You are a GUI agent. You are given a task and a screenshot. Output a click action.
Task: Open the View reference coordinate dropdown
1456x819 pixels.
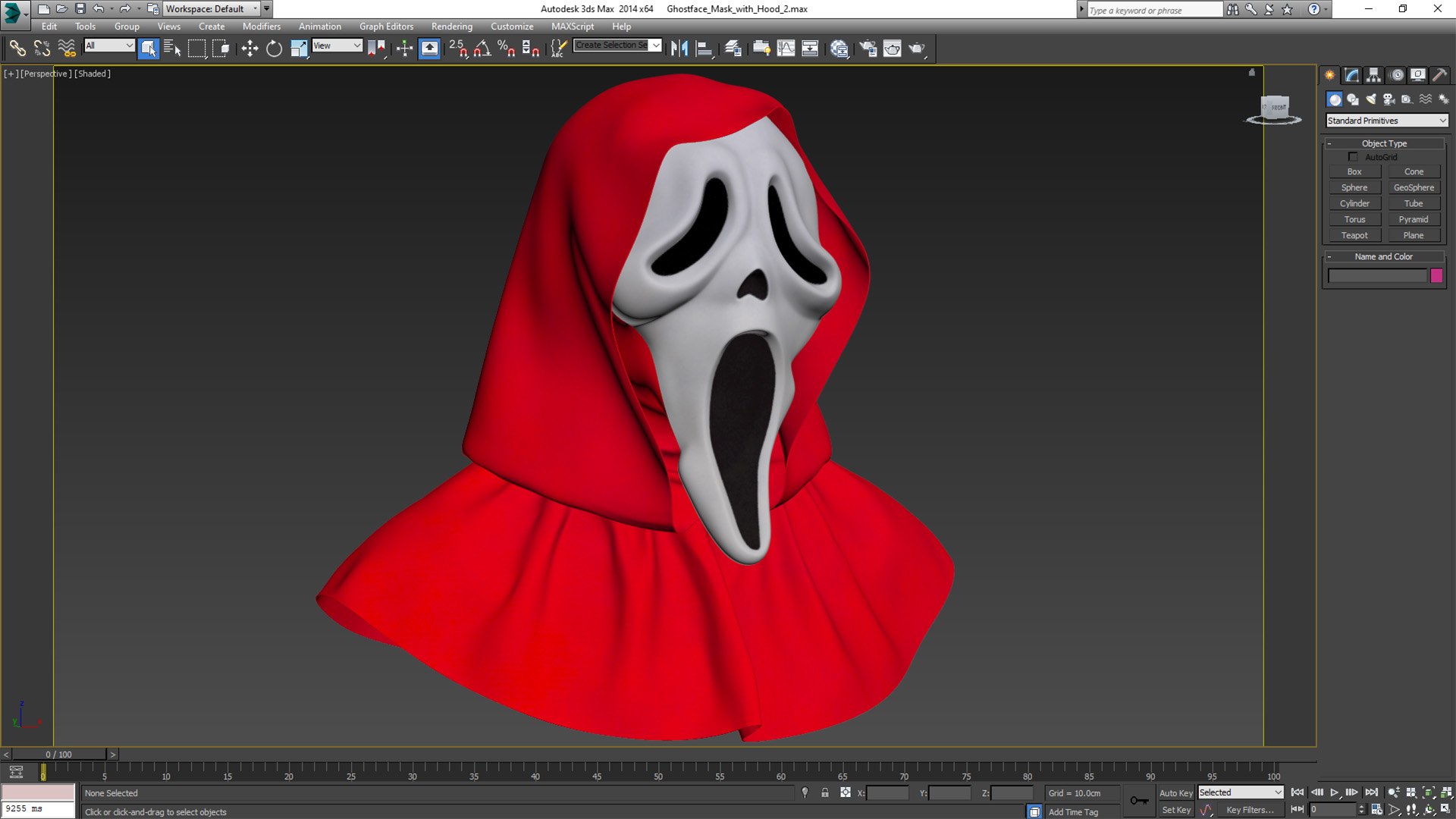pyautogui.click(x=337, y=45)
